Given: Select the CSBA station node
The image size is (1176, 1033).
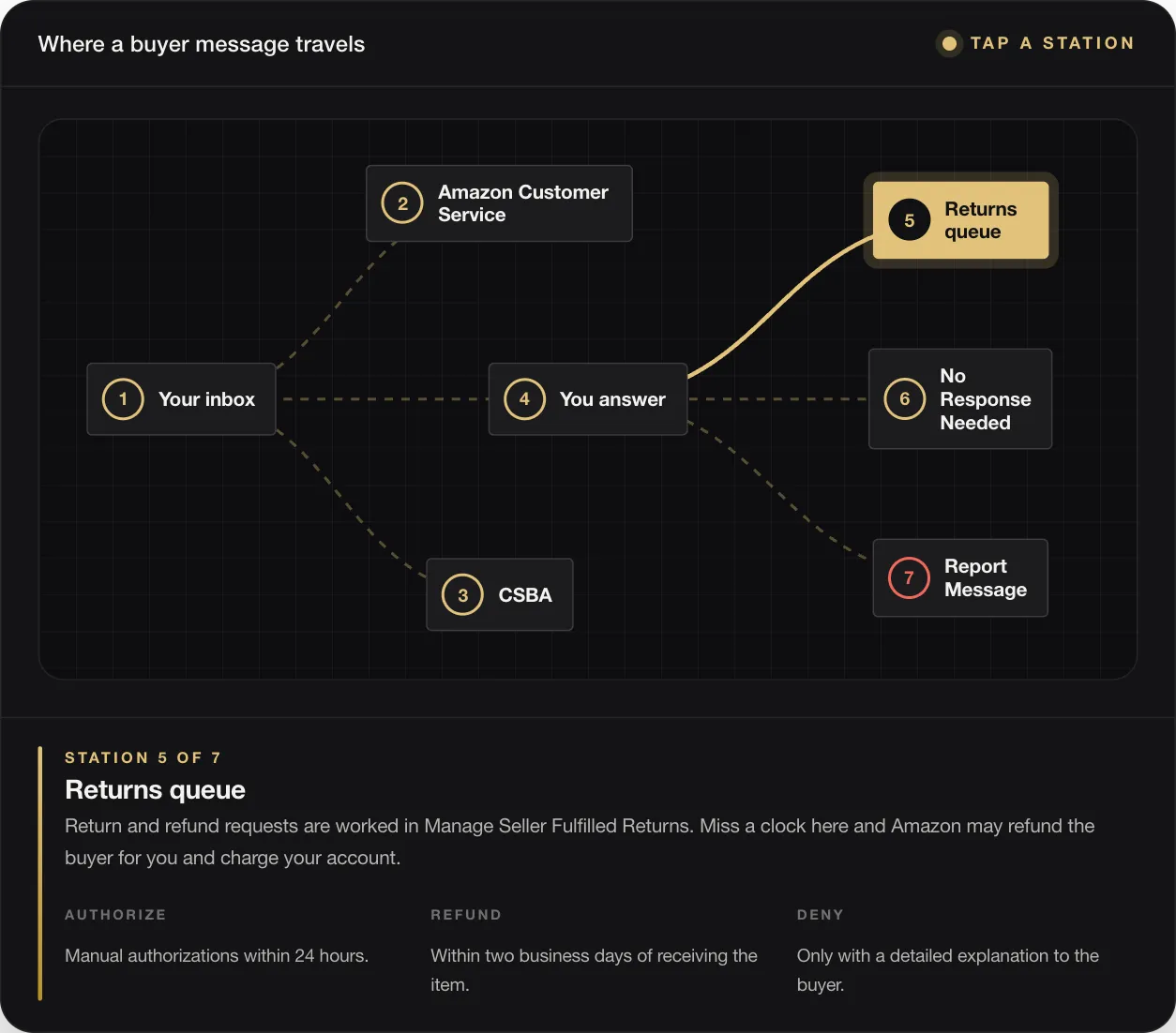Looking at the screenshot, I should click(x=500, y=595).
